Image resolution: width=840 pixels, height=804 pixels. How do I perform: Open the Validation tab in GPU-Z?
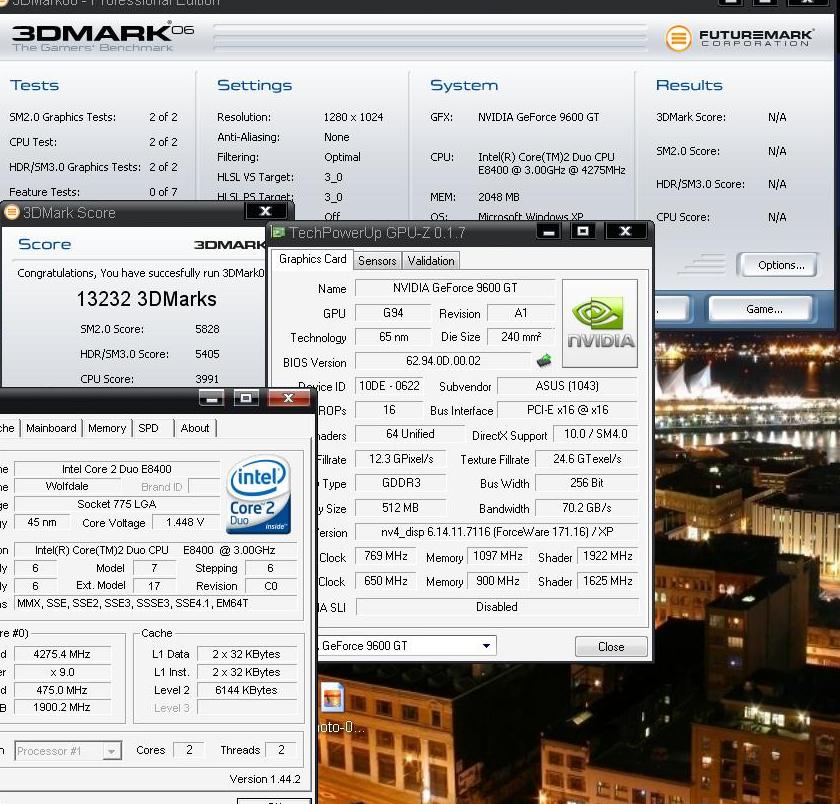(x=431, y=261)
